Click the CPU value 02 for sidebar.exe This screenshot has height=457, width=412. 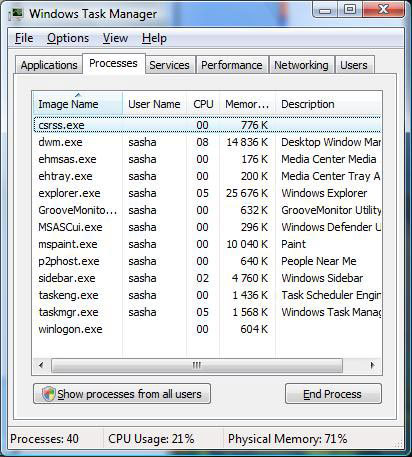202,278
